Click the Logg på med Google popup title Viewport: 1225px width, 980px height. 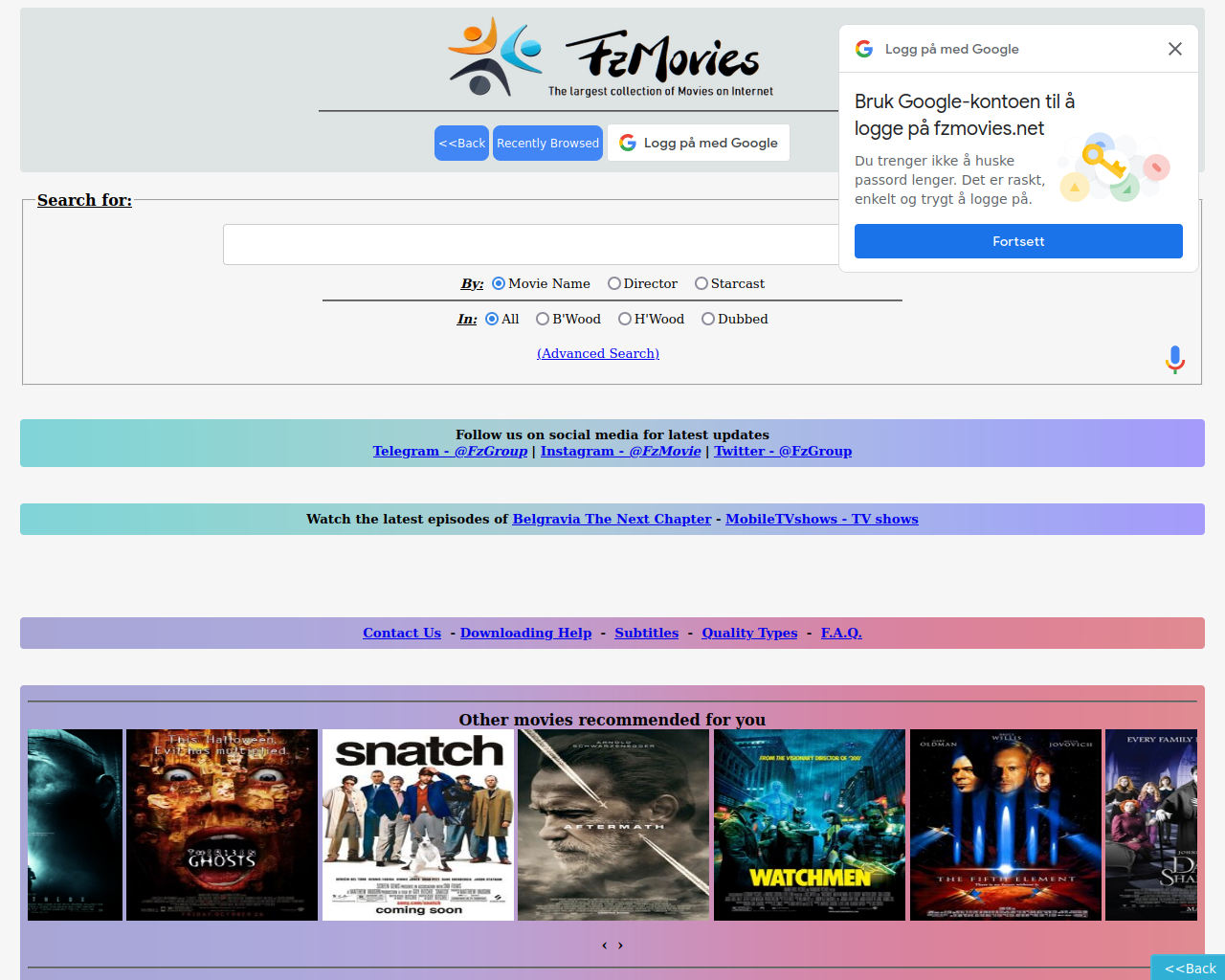[952, 49]
